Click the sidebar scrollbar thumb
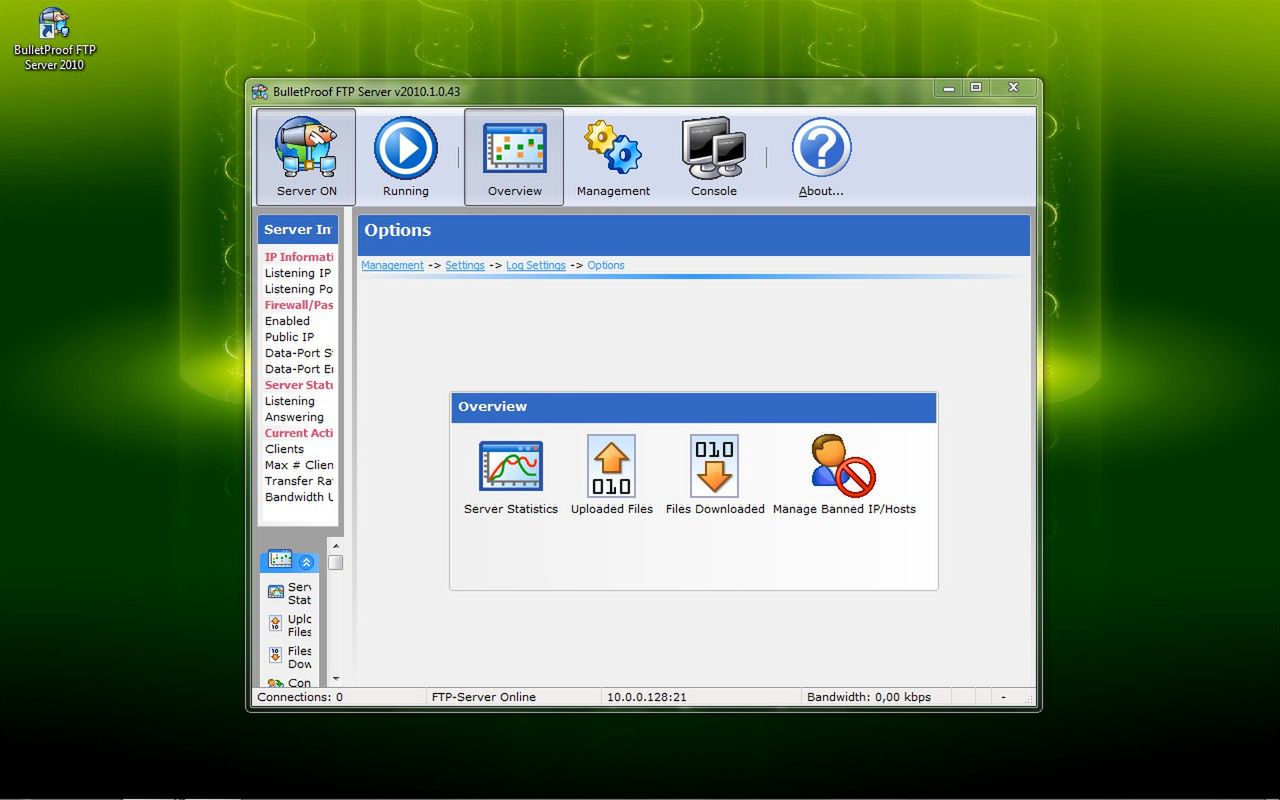Image resolution: width=1280 pixels, height=800 pixels. pyautogui.click(x=336, y=562)
